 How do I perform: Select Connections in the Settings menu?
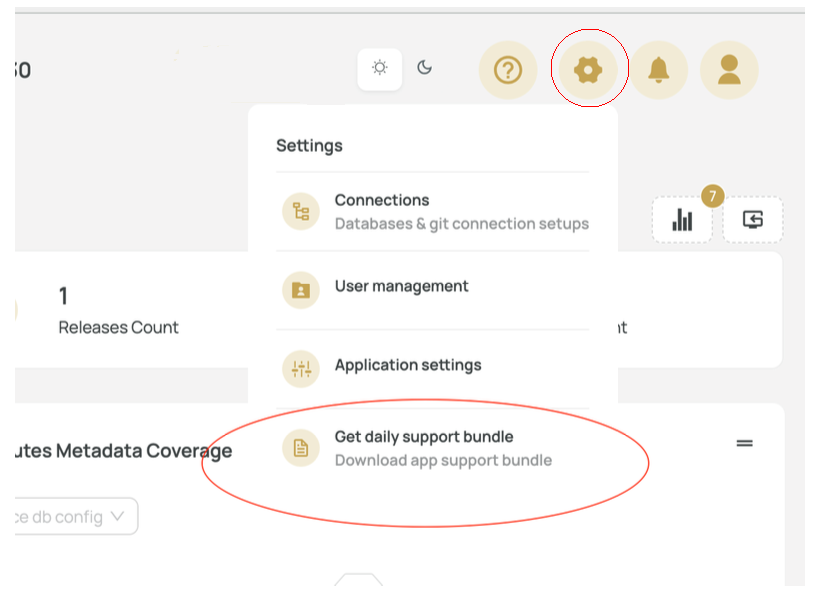[382, 200]
